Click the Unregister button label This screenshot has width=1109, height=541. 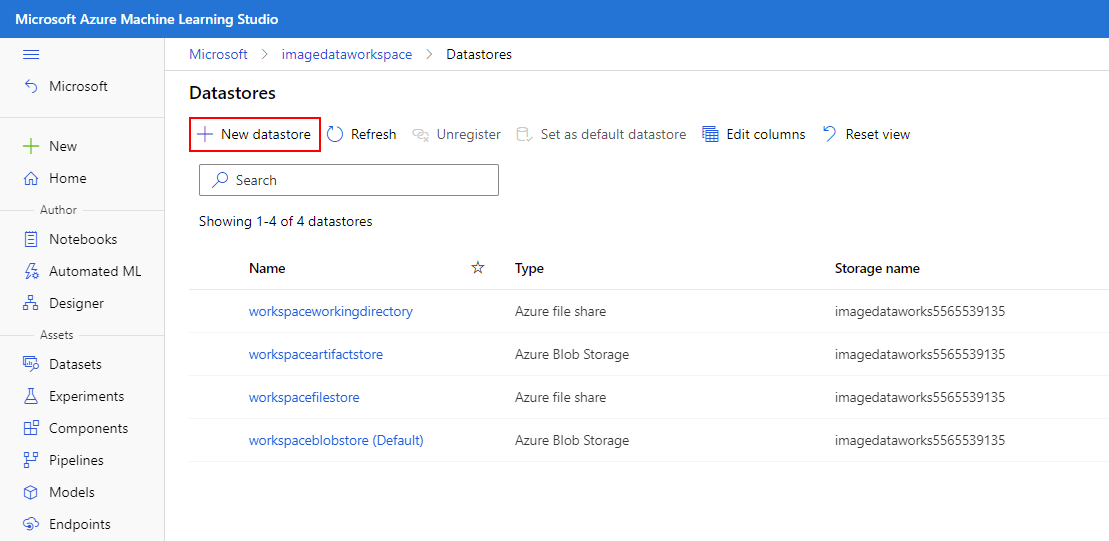(x=469, y=134)
